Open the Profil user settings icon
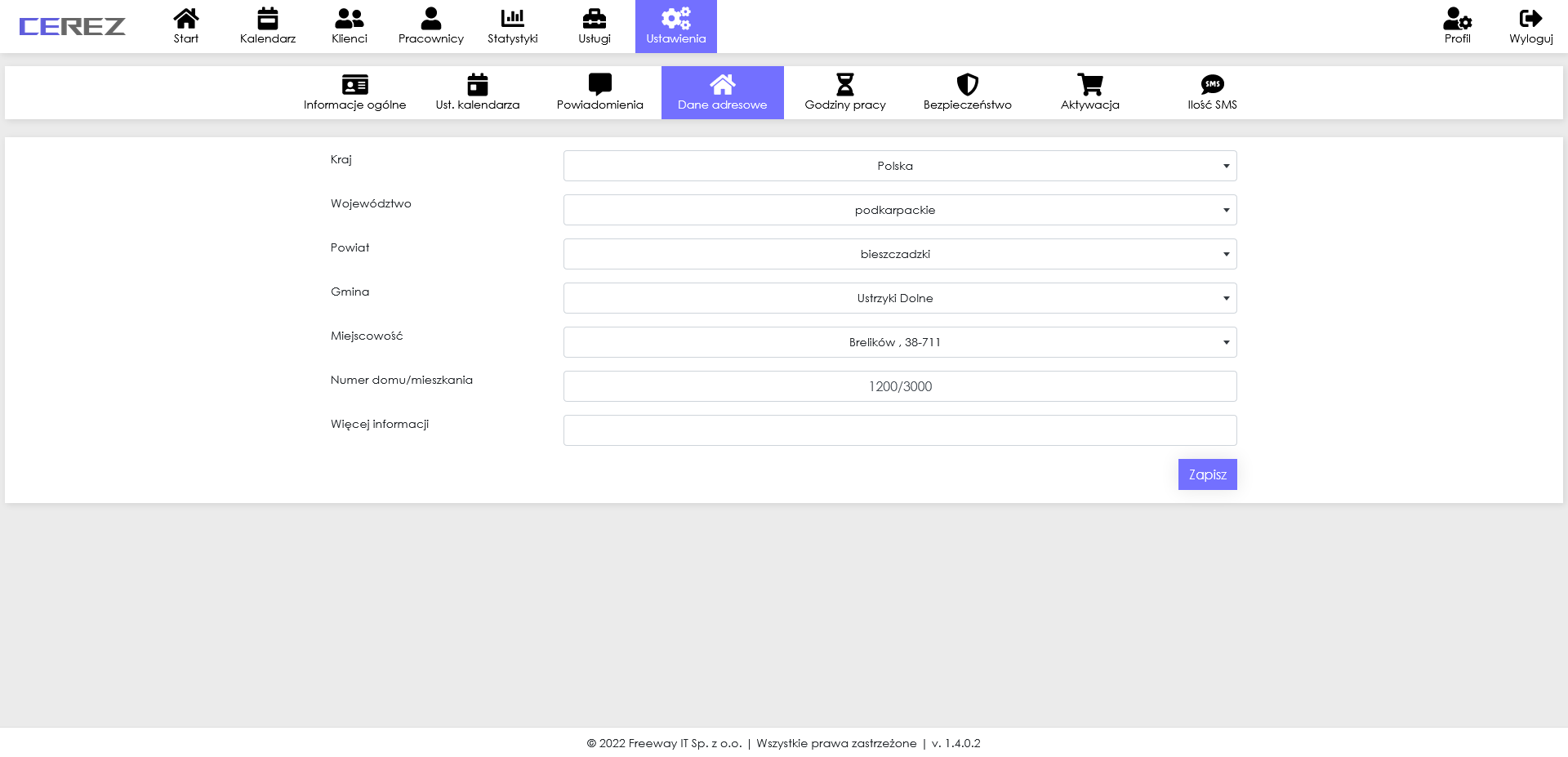Viewport: 1568px width, 757px height. point(1457,18)
